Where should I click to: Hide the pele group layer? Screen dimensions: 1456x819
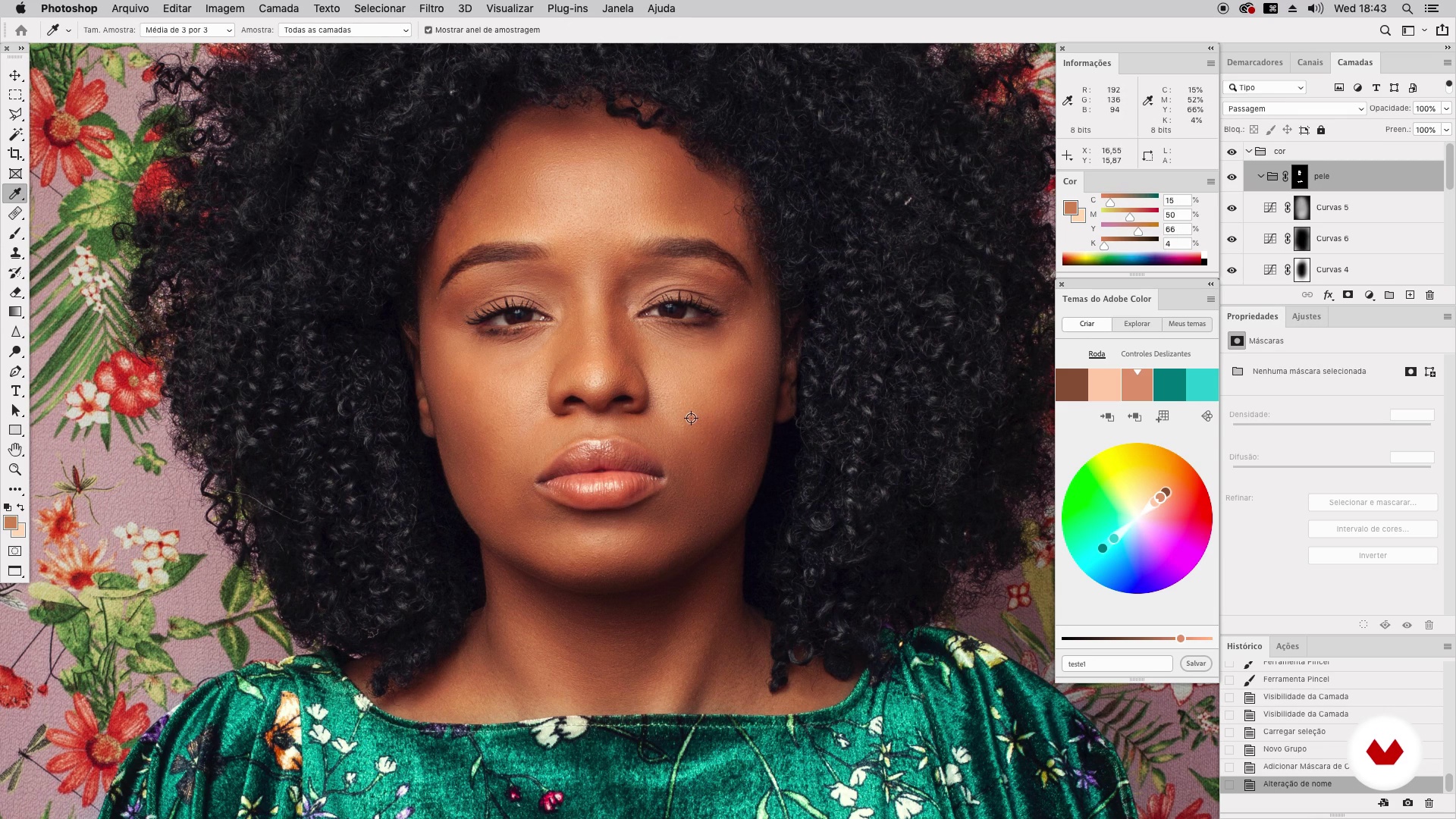pyautogui.click(x=1232, y=177)
